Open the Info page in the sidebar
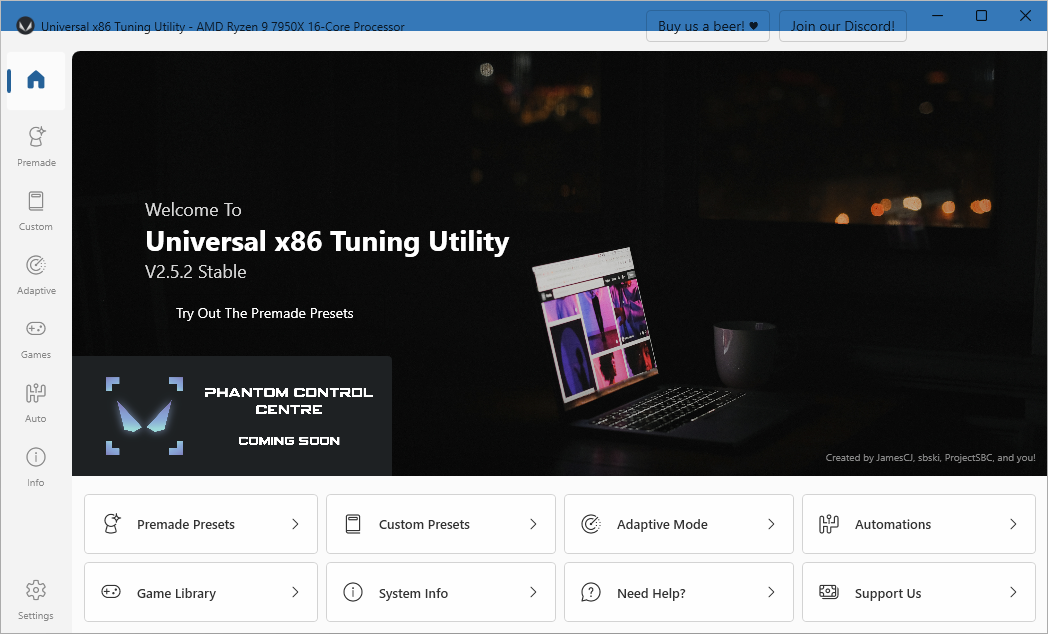The image size is (1048, 634). click(36, 467)
